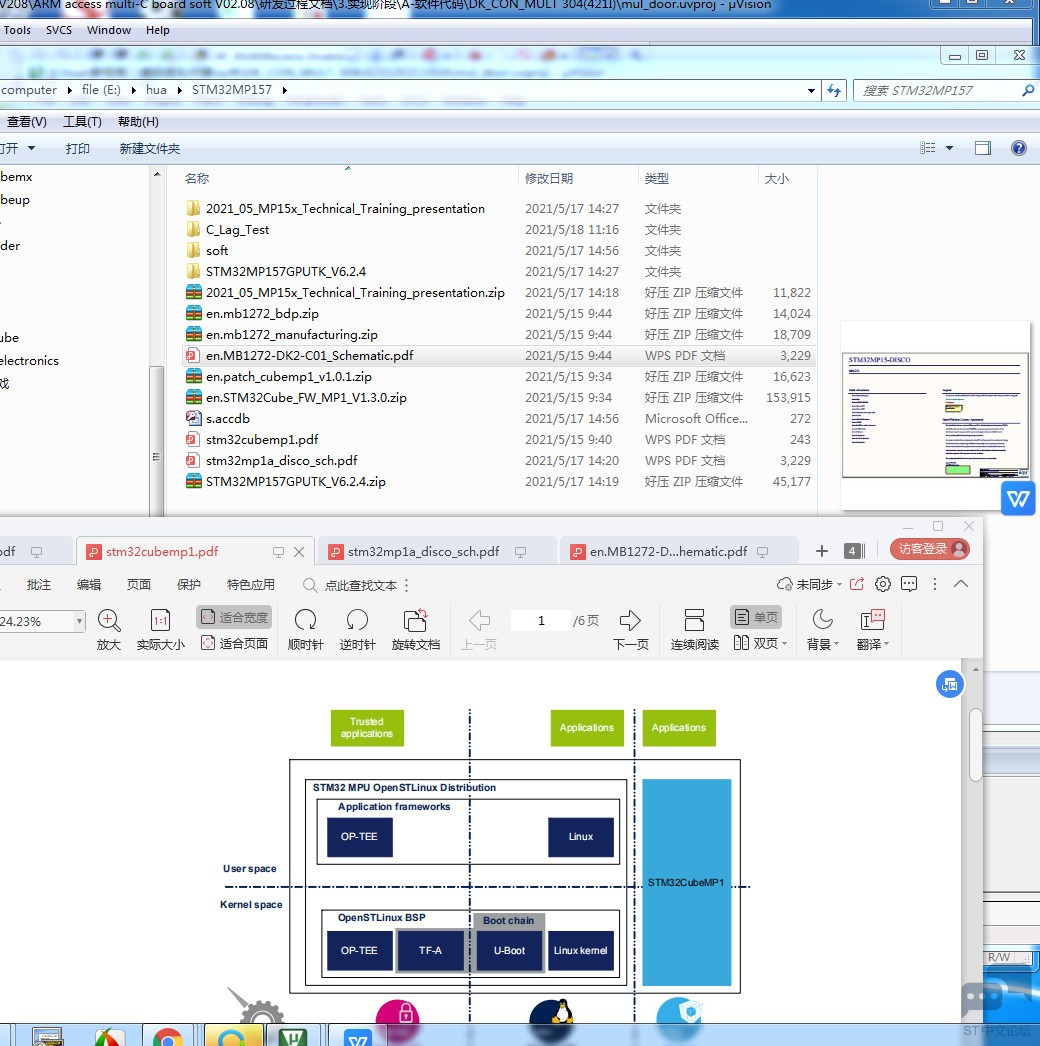Open the 帮助(H) menu in Explorer

138,121
